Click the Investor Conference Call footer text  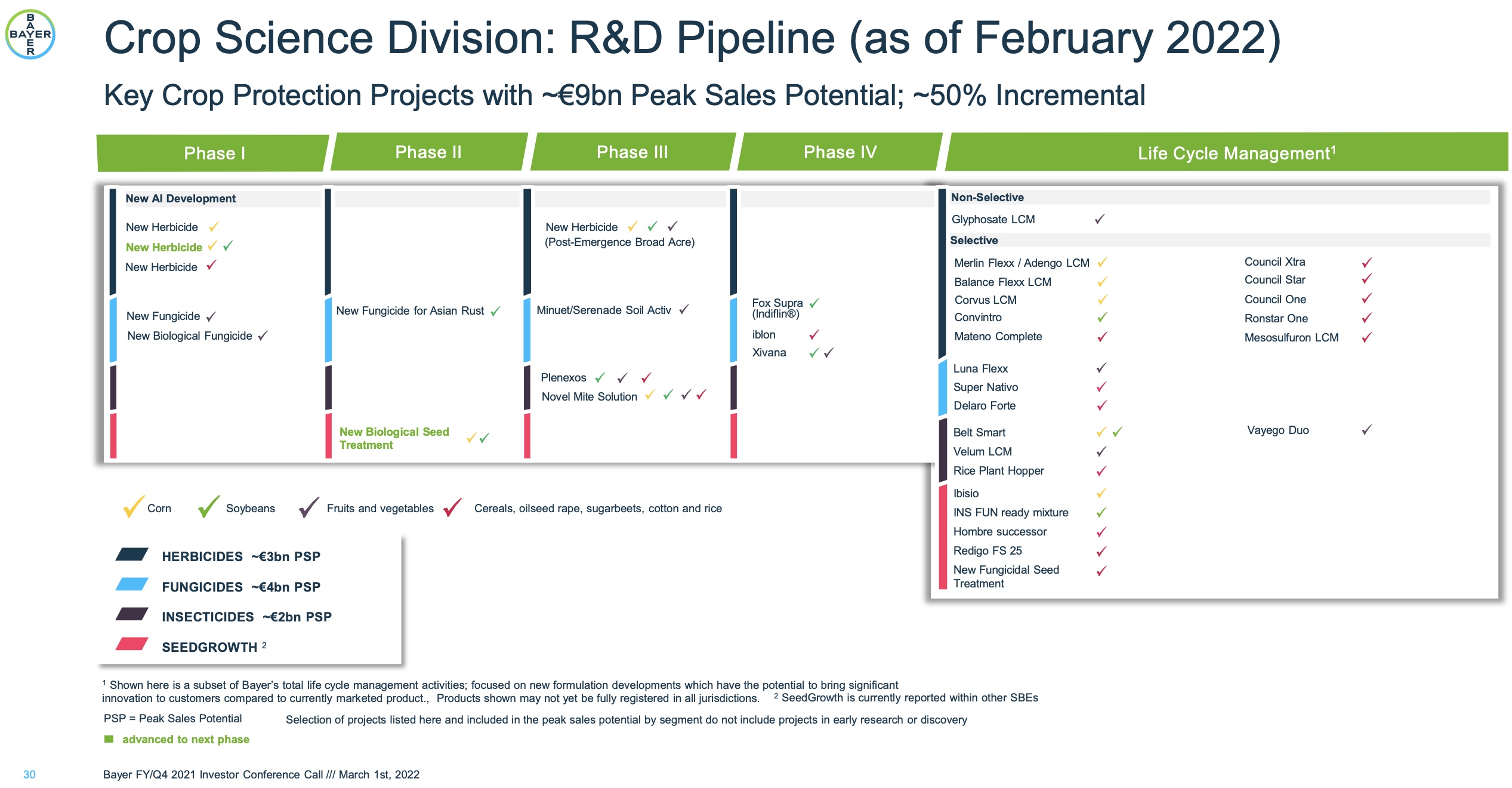coord(261,774)
